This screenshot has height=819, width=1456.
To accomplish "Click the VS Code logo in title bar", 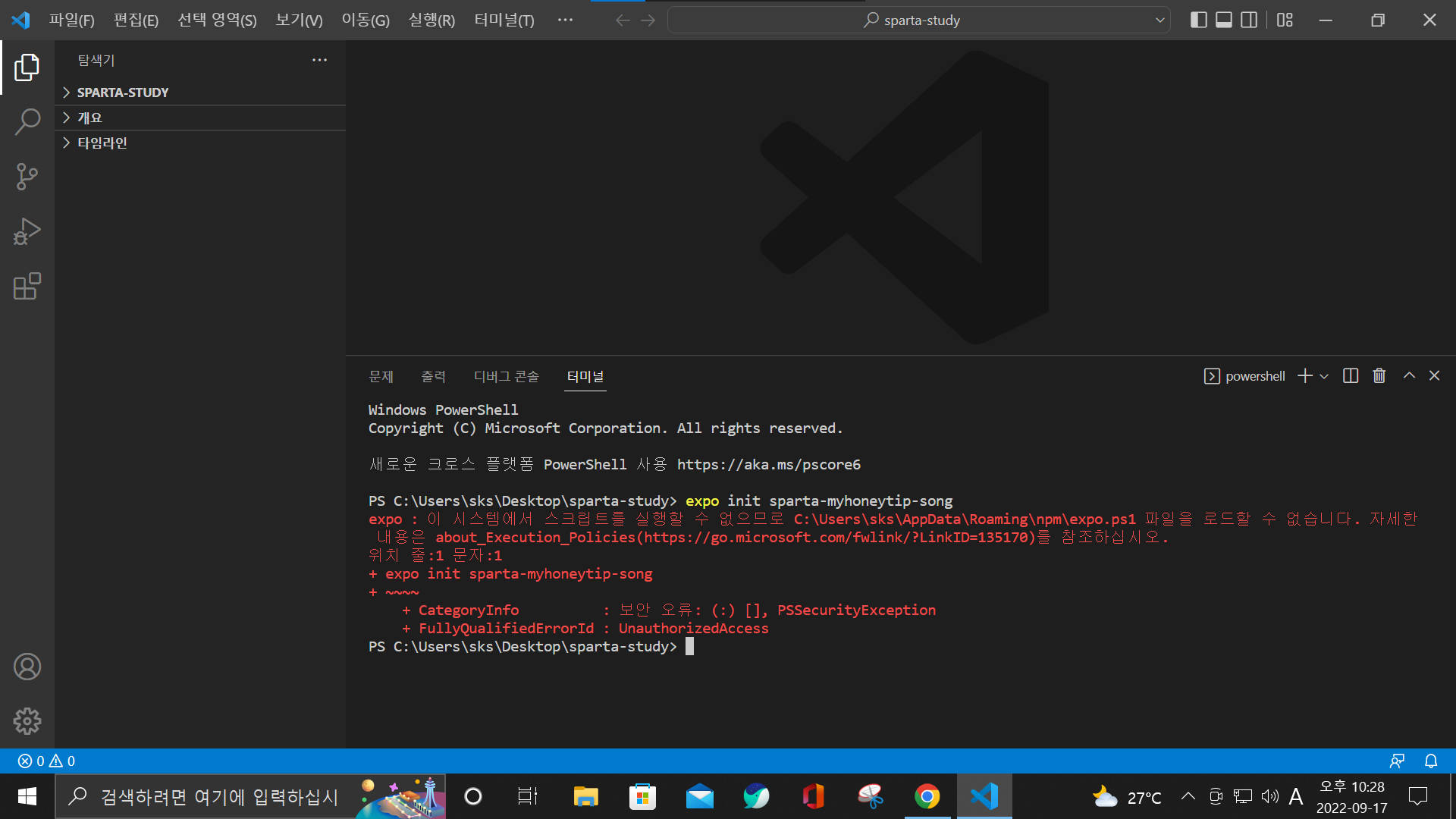I will (20, 20).
